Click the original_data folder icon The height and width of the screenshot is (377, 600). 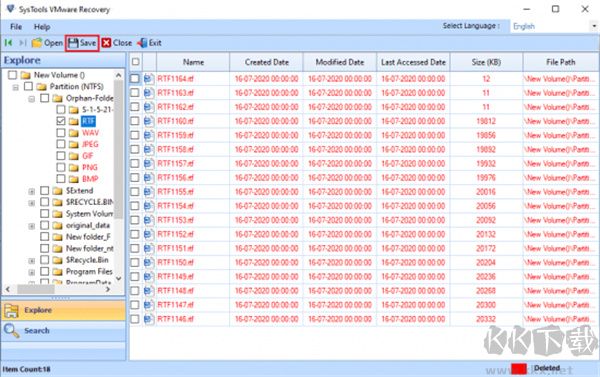coord(58,225)
